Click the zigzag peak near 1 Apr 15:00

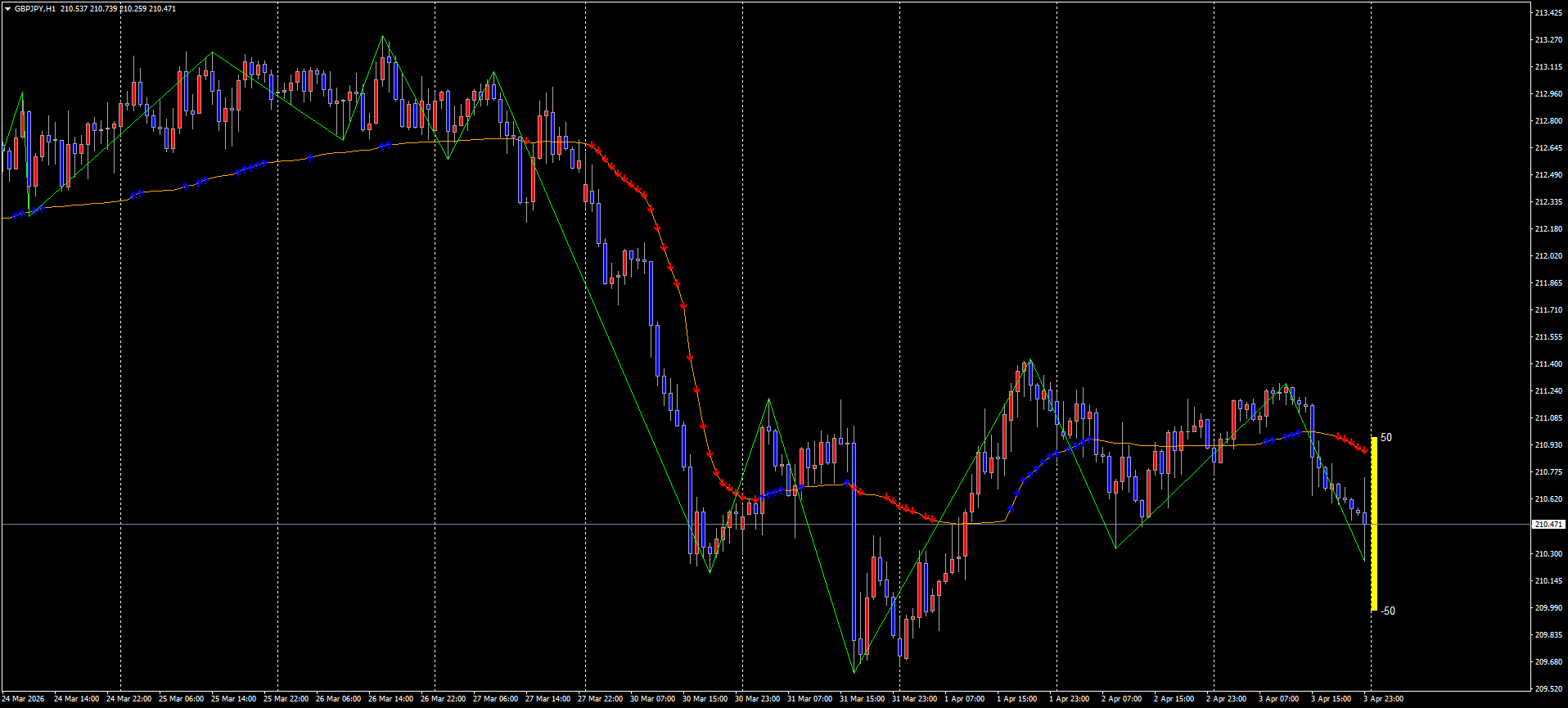pos(1030,359)
